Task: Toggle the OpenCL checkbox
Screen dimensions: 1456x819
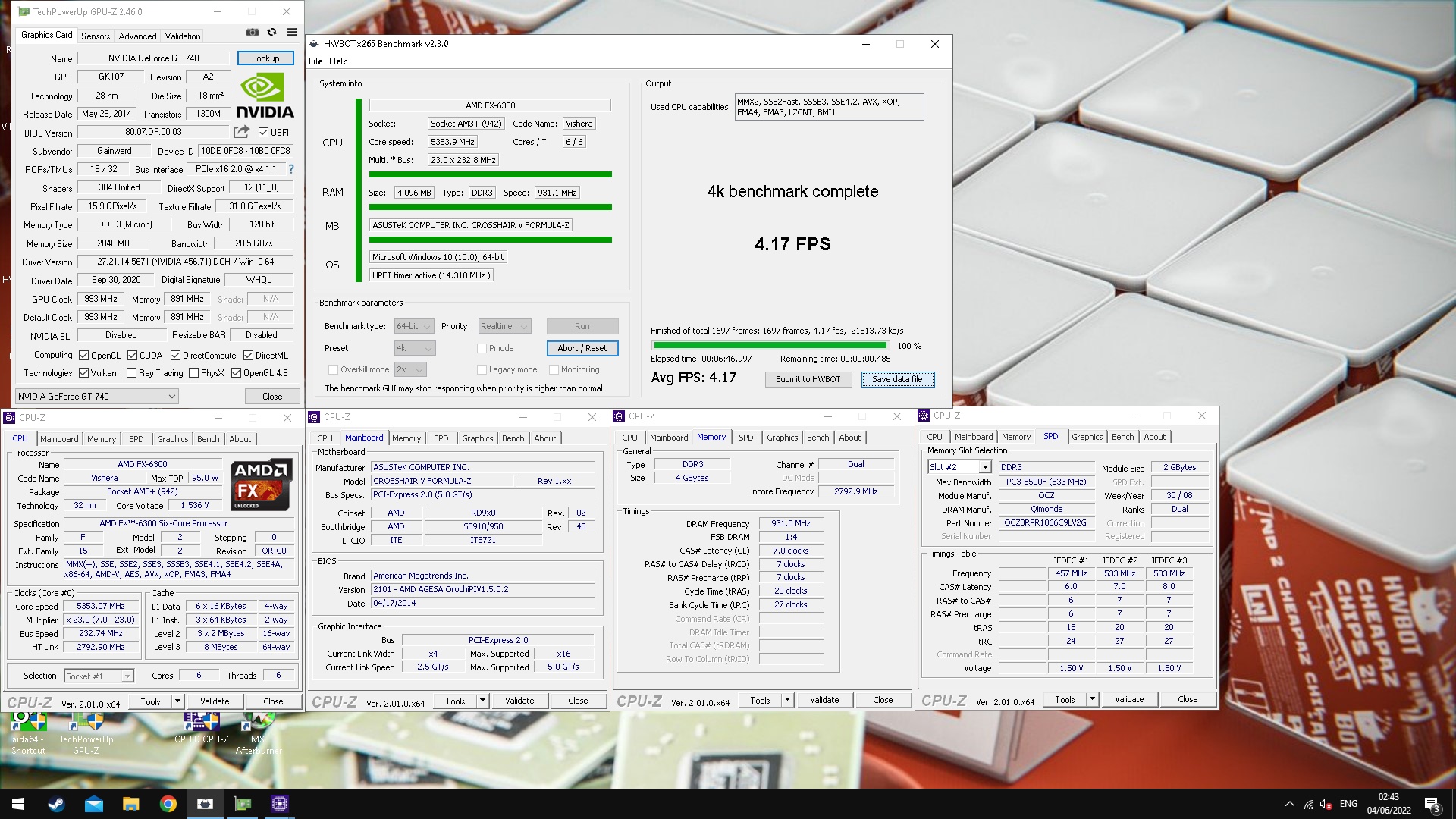Action: pyautogui.click(x=84, y=356)
